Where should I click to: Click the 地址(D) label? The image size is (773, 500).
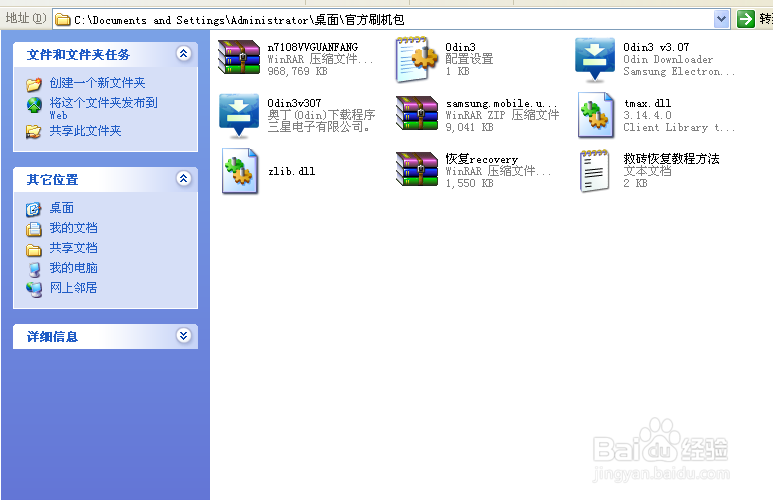tap(26, 18)
